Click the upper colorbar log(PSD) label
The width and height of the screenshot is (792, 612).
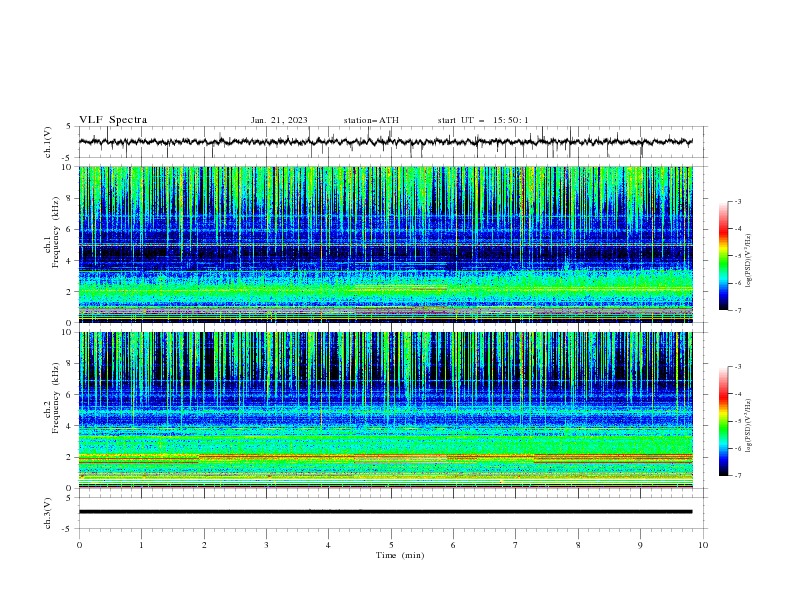coord(748,261)
